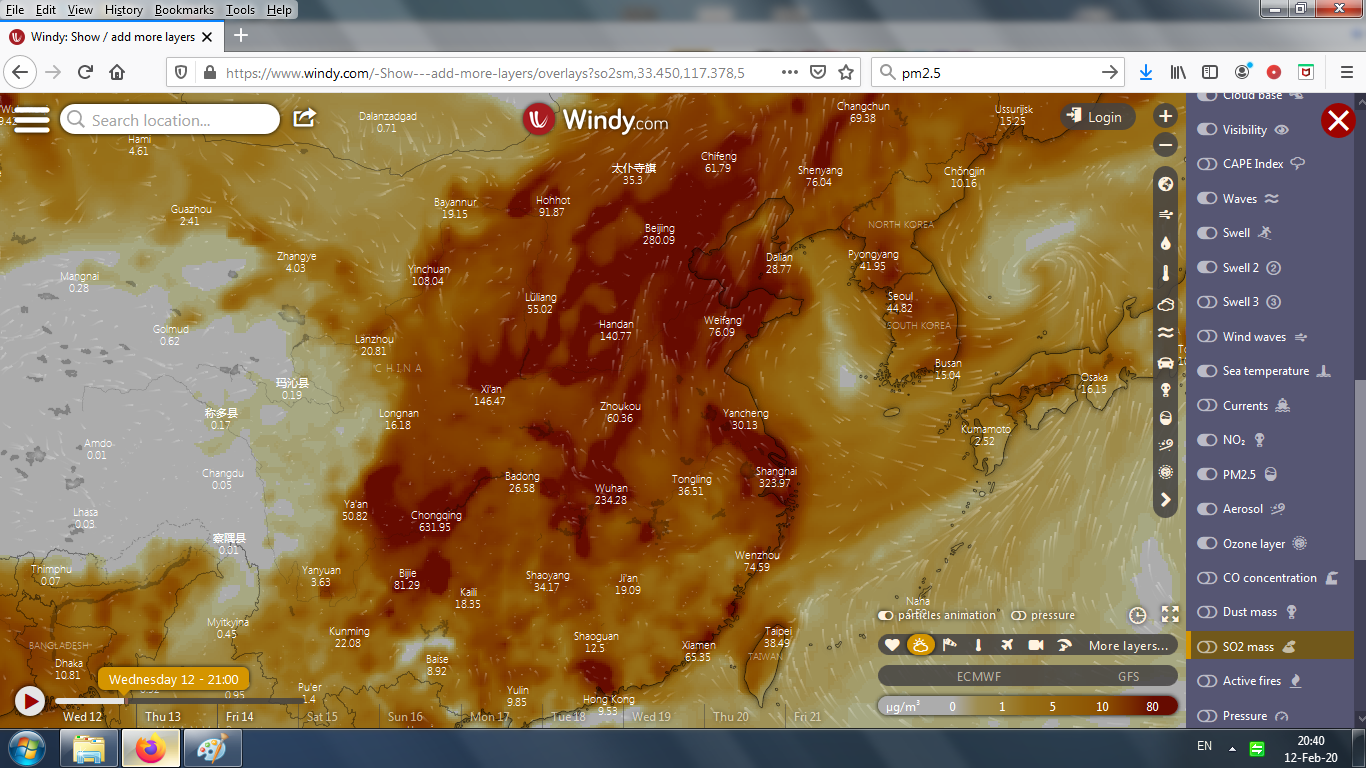Click the webcams camera icon

(1036, 645)
